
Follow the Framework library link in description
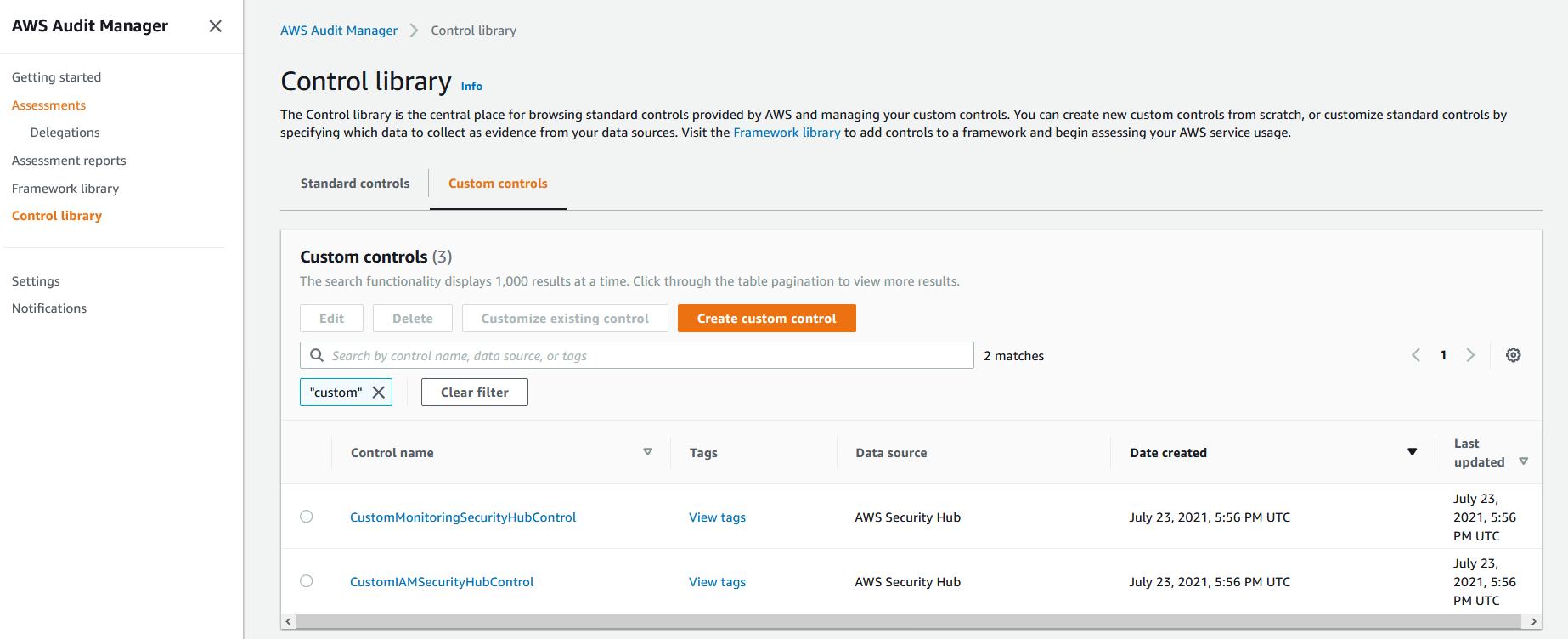pos(787,133)
